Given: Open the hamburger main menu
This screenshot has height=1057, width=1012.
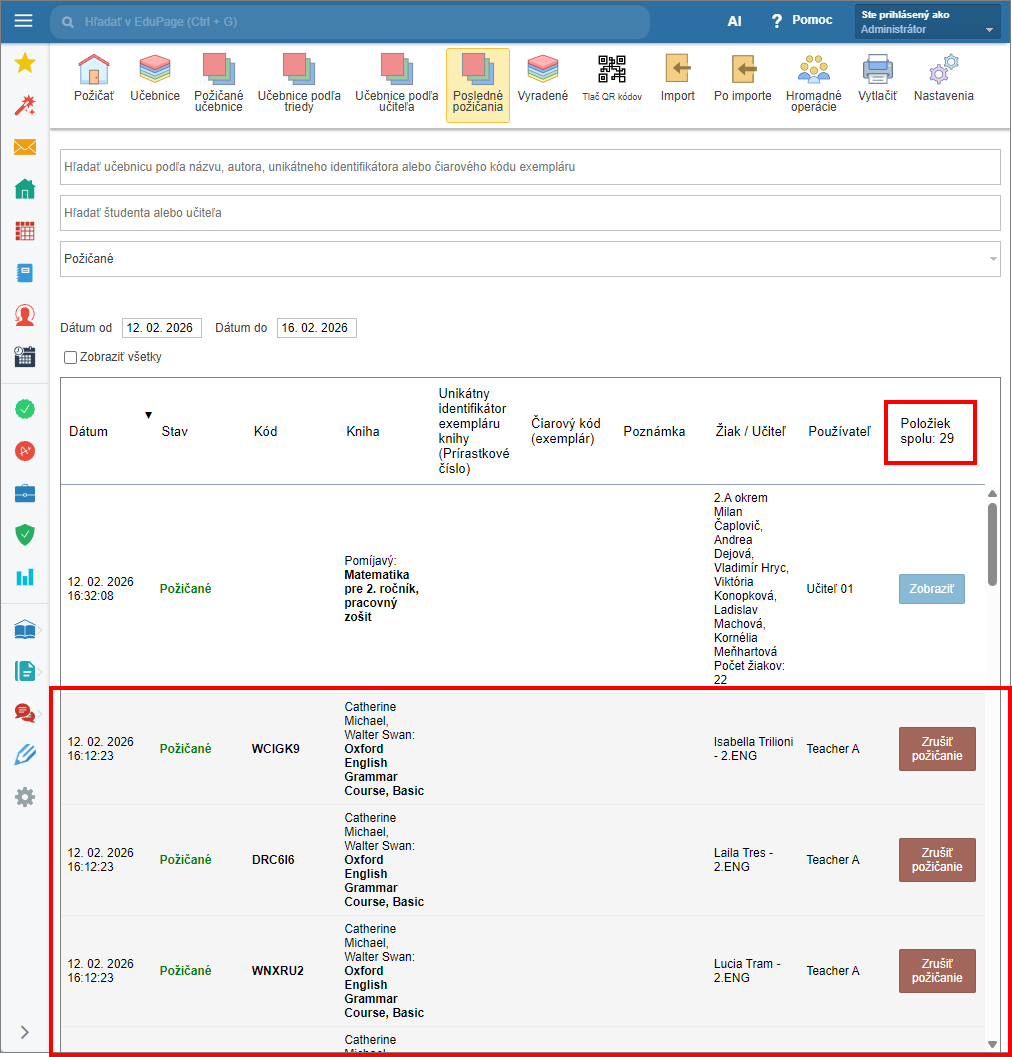Looking at the screenshot, I should click(24, 21).
